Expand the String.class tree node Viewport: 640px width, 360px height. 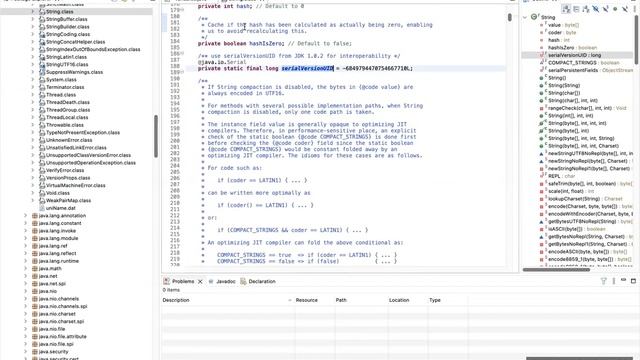[33, 11]
